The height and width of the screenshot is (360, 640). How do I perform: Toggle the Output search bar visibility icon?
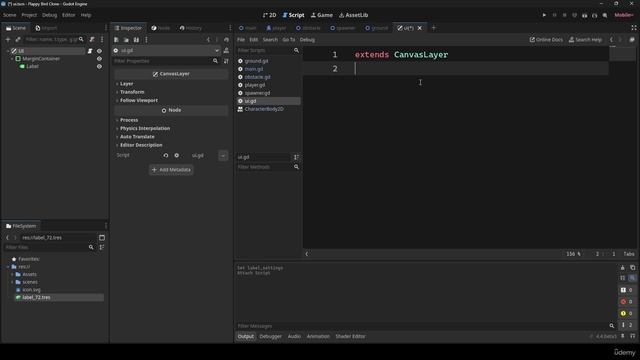click(632, 278)
